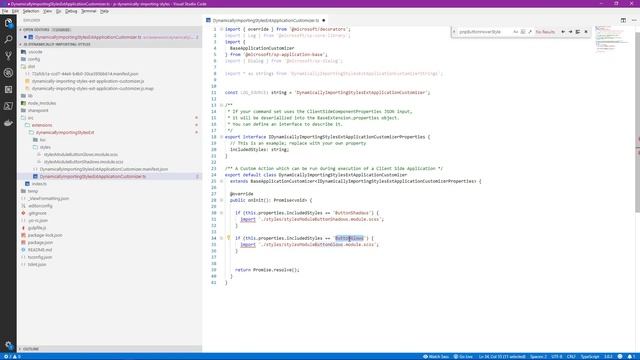Open the Source Control view
The width and height of the screenshot is (640, 360).
(8, 56)
